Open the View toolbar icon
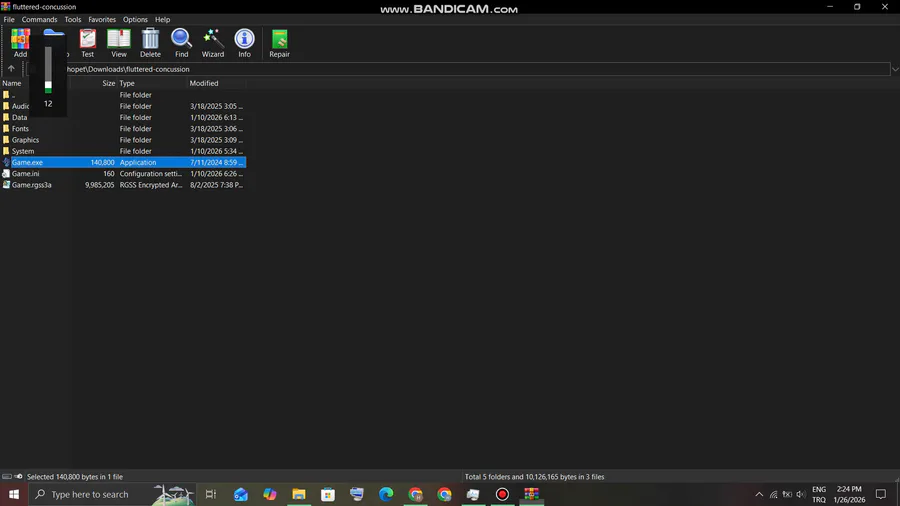Image resolution: width=900 pixels, height=506 pixels. (119, 43)
